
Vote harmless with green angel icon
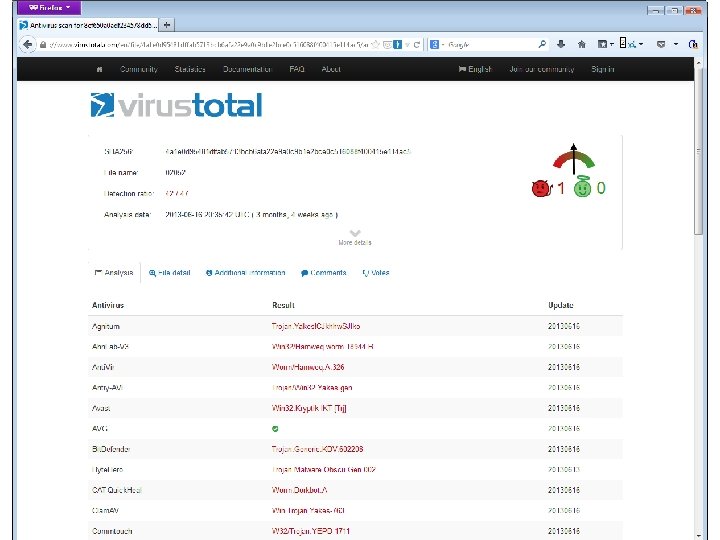click(583, 187)
